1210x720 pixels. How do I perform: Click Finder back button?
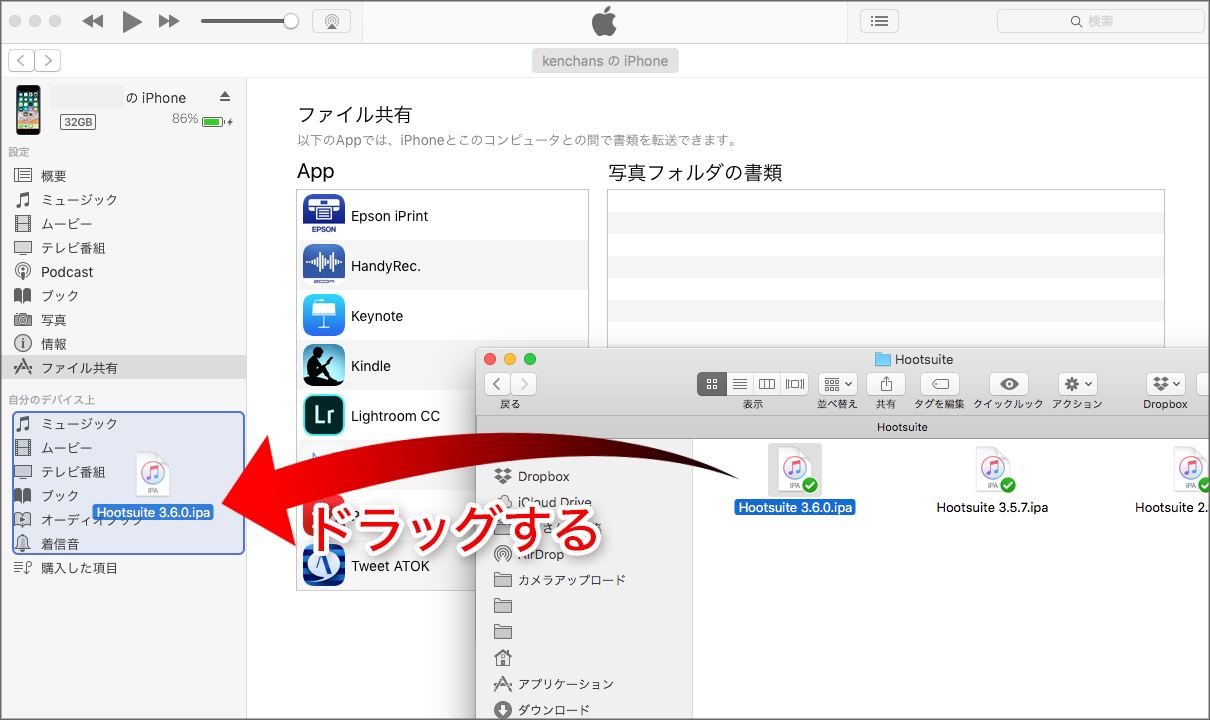pos(498,384)
